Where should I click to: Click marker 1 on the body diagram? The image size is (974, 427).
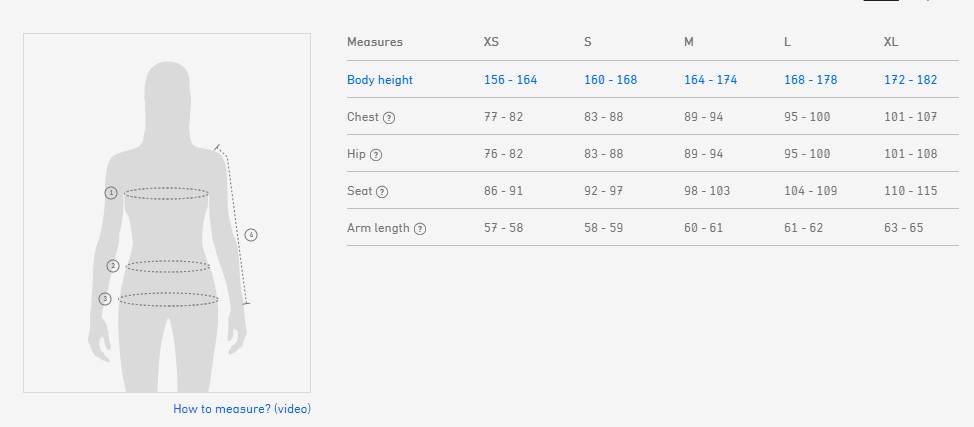pos(111,193)
